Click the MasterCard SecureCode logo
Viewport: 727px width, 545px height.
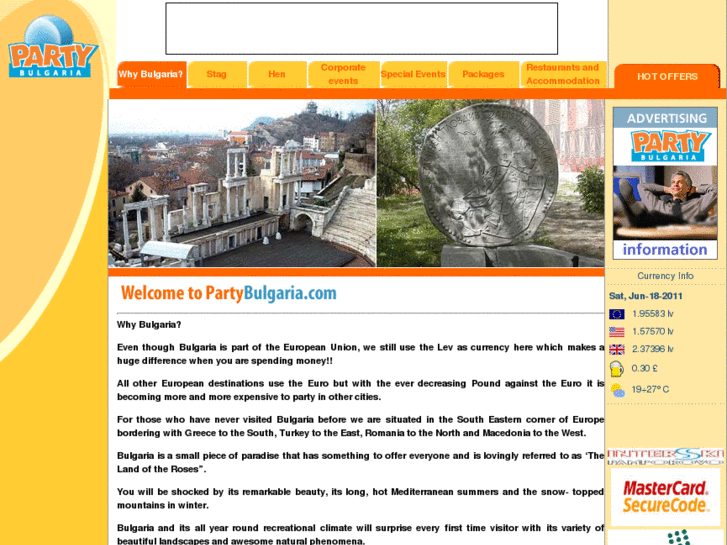coord(665,497)
